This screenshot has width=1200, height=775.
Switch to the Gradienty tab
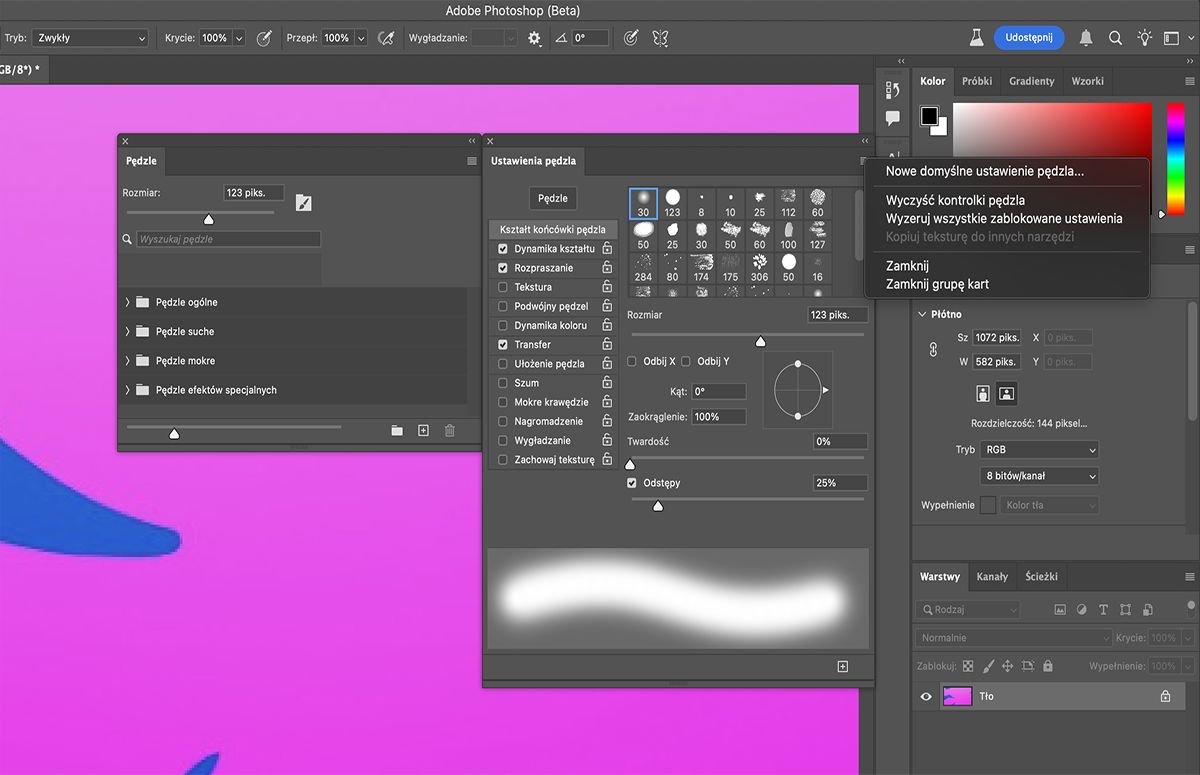click(1031, 81)
